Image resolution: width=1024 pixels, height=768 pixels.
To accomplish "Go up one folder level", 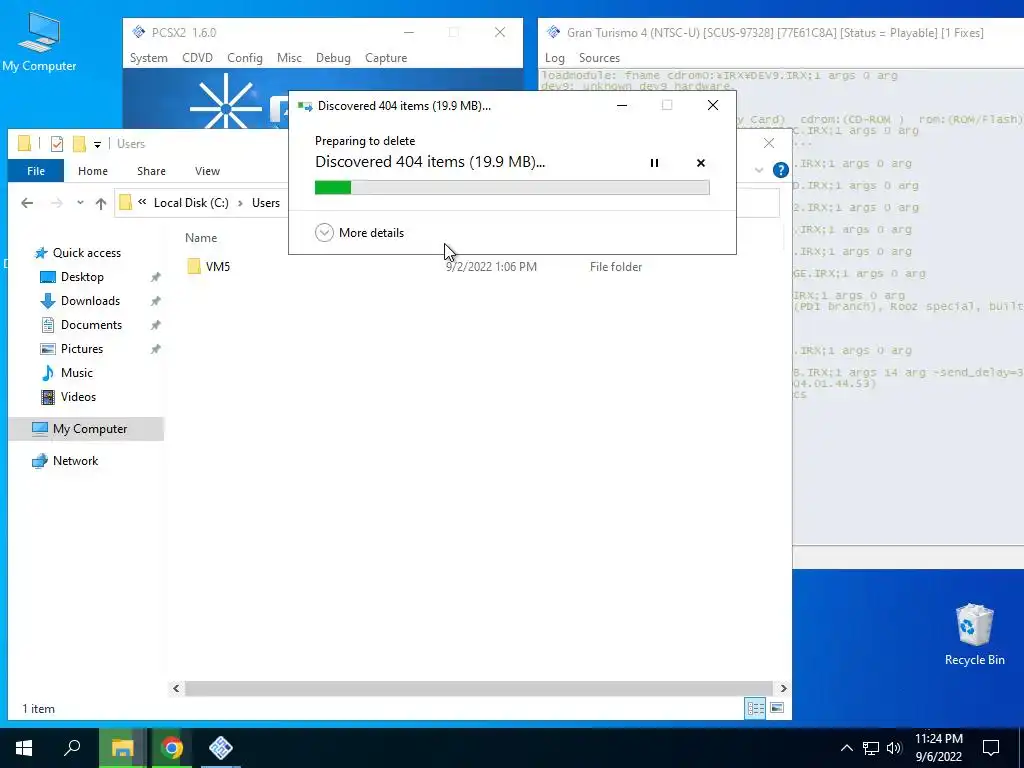I will 101,203.
